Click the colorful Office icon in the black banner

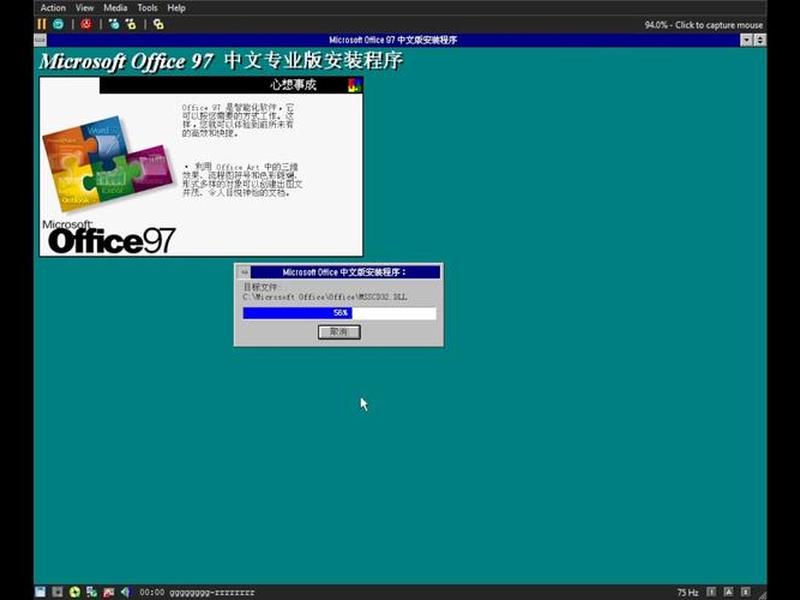pos(354,85)
